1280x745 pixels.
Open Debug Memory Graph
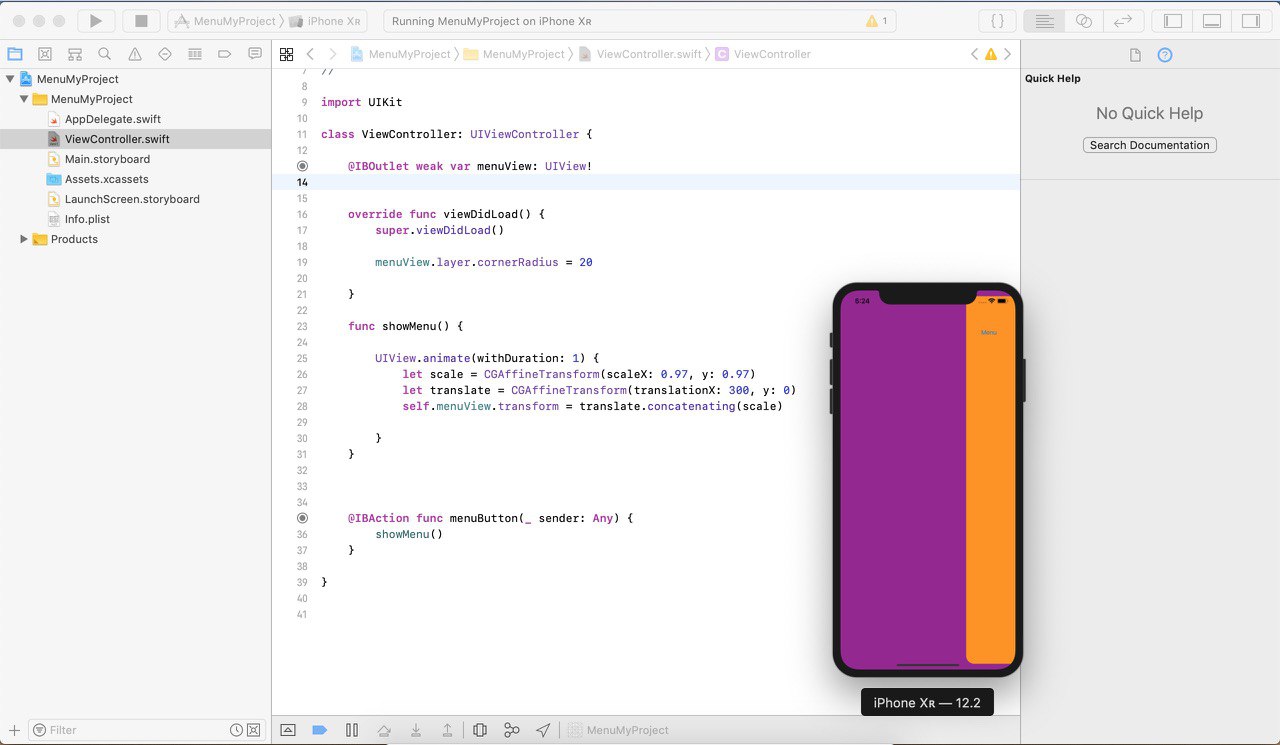pos(512,730)
